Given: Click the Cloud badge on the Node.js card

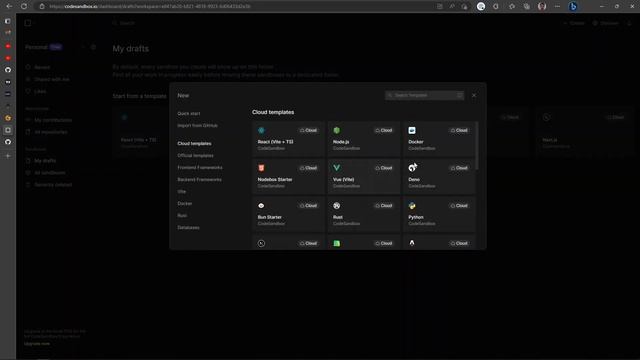Looking at the screenshot, I should point(384,130).
